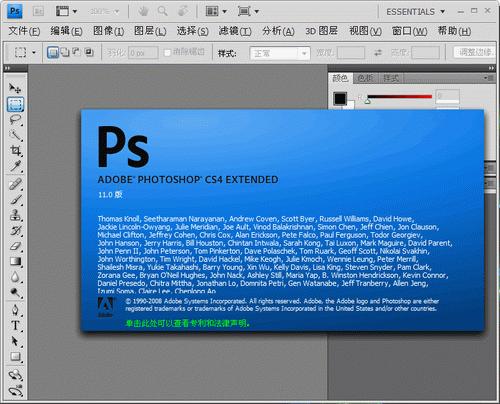This screenshot has width=500, height=404.
Task: Open the tool preset picker arrow
Action: tap(34, 52)
